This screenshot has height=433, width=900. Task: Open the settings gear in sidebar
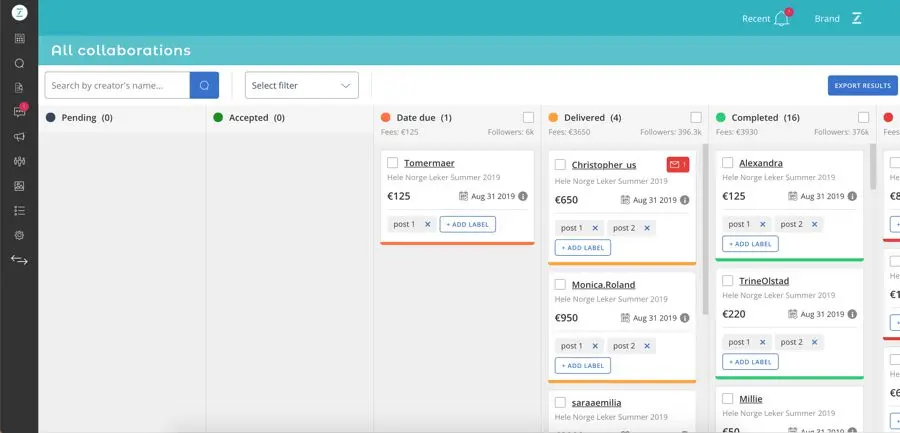[19, 235]
